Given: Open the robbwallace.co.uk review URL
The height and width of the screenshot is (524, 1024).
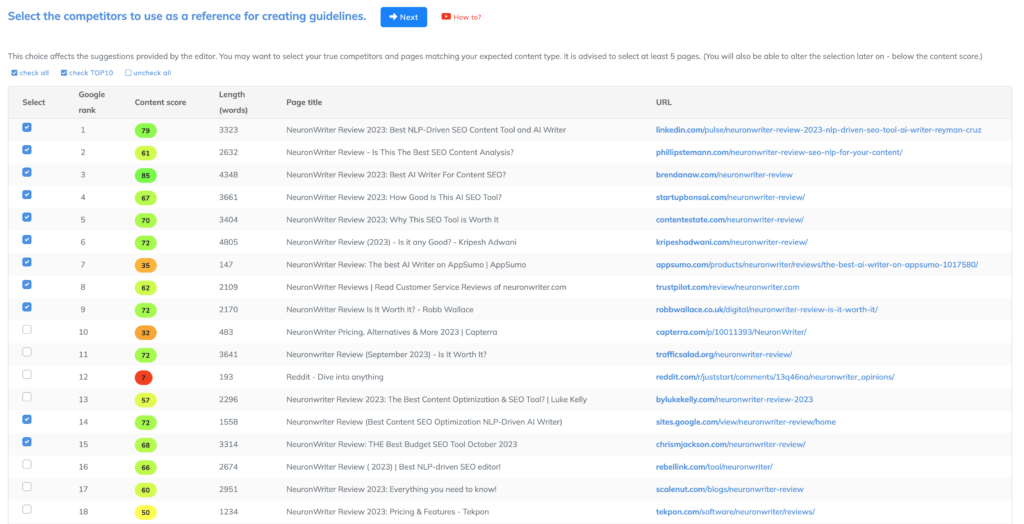Looking at the screenshot, I should coord(767,310).
